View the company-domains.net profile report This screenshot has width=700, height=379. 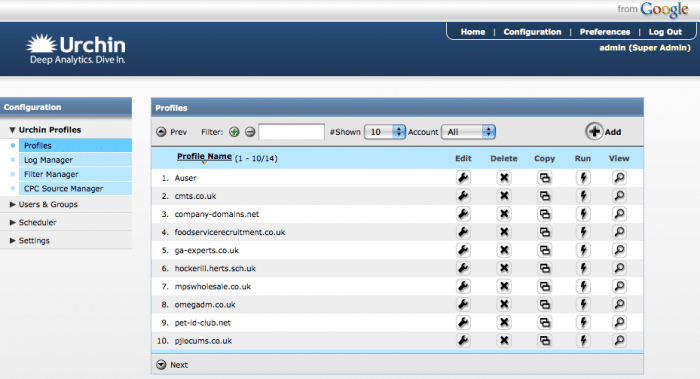(x=619, y=214)
